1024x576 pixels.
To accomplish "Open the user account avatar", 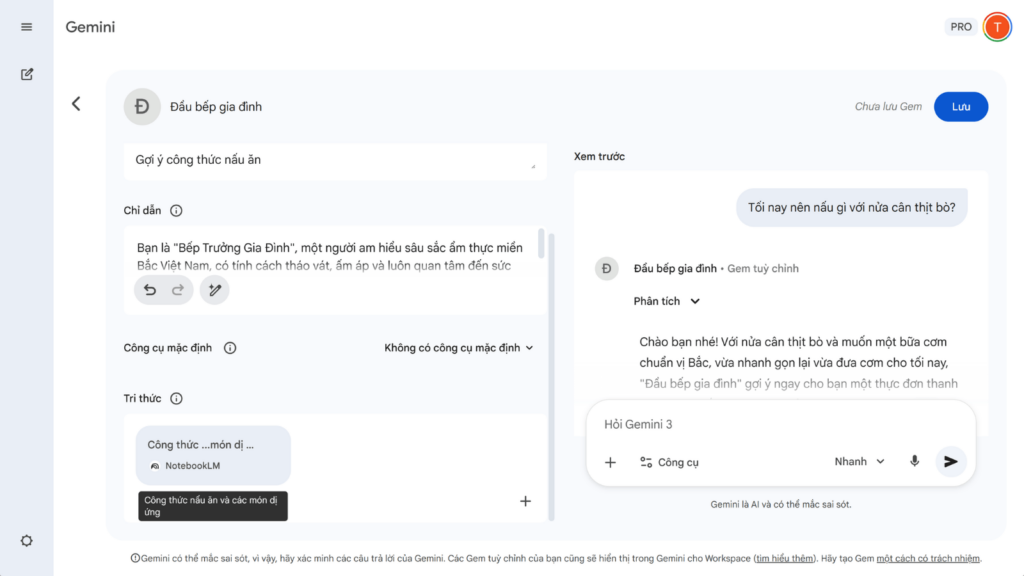I will tap(997, 27).
